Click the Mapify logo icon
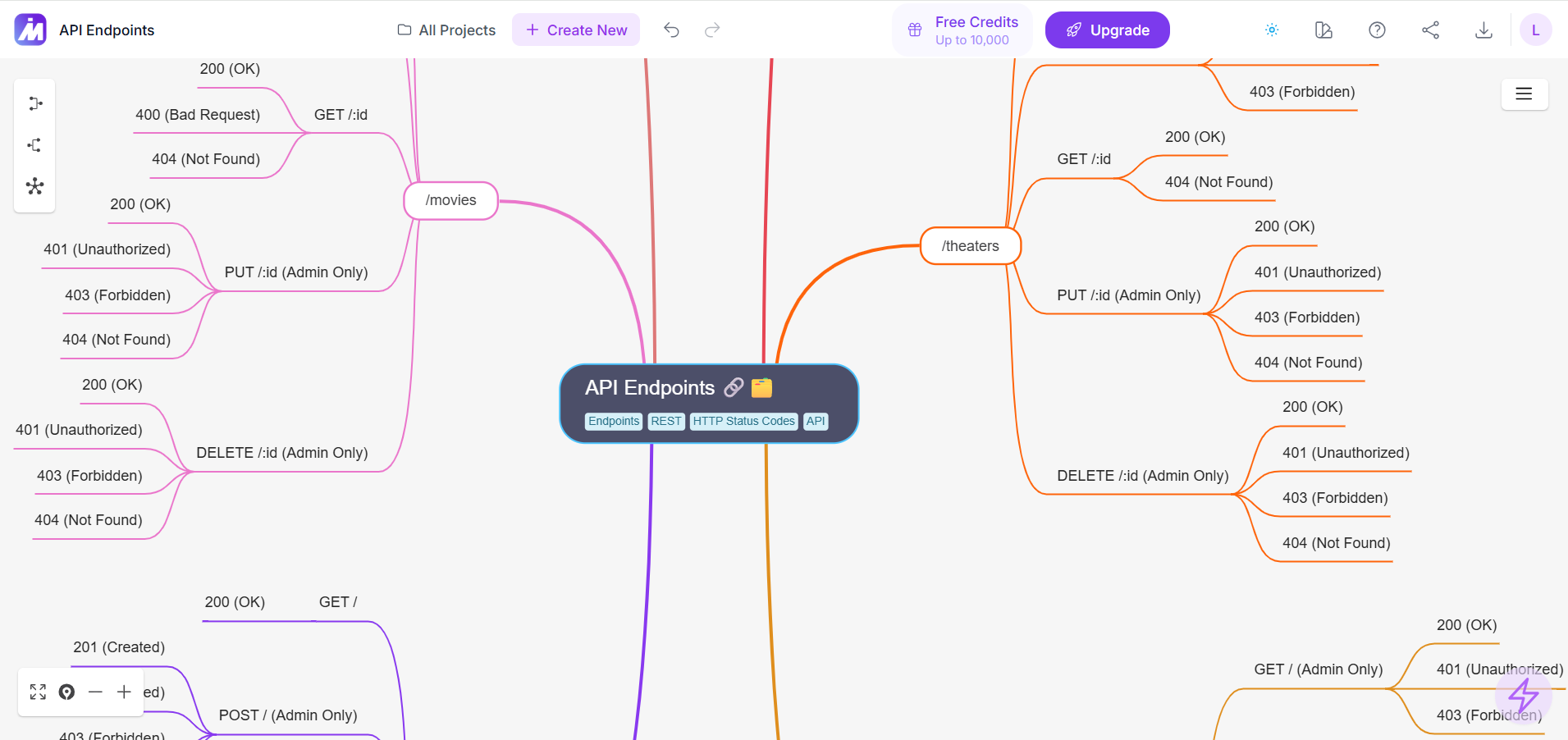Image resolution: width=1568 pixels, height=740 pixels. pos(30,30)
